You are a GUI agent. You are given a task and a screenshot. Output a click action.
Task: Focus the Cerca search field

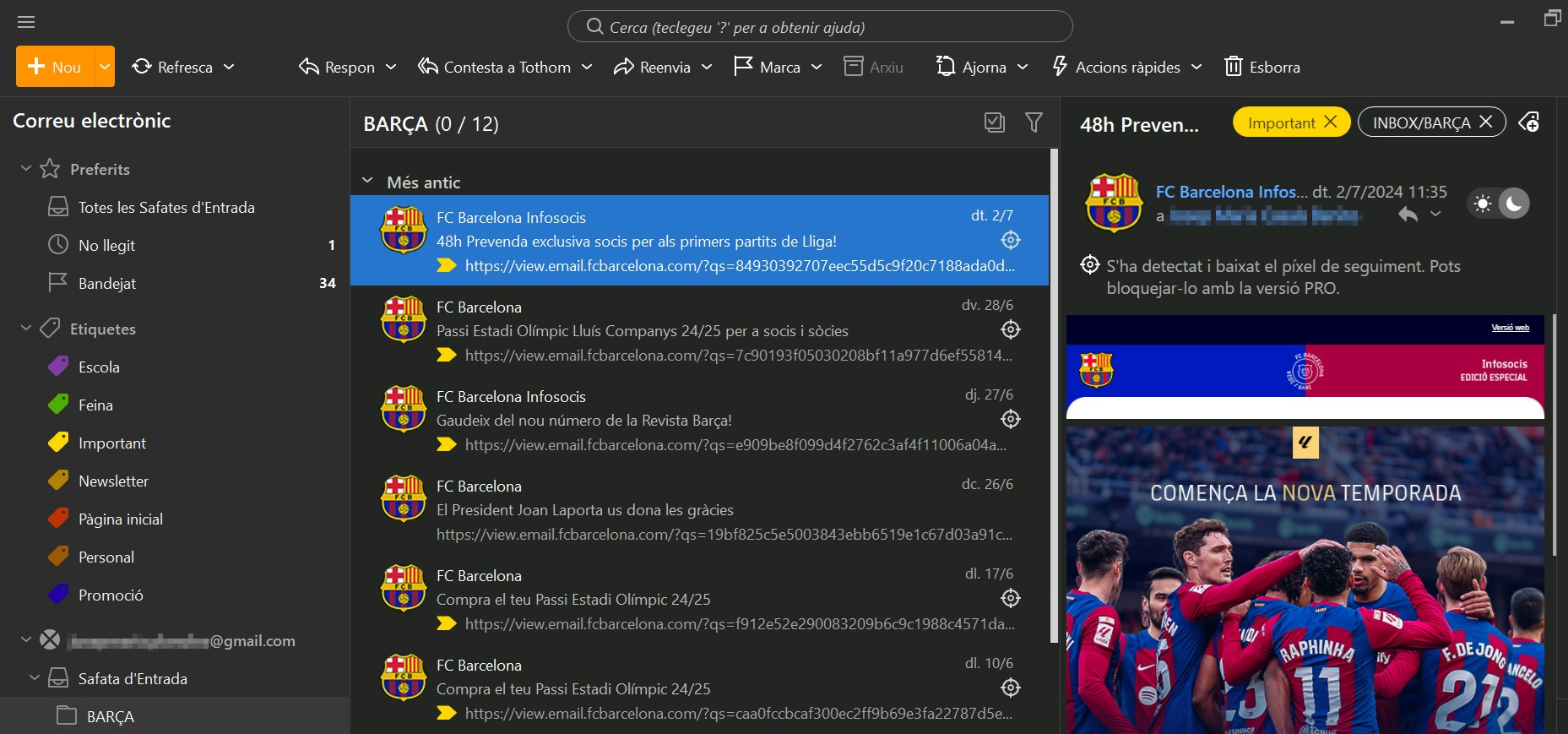click(x=820, y=27)
